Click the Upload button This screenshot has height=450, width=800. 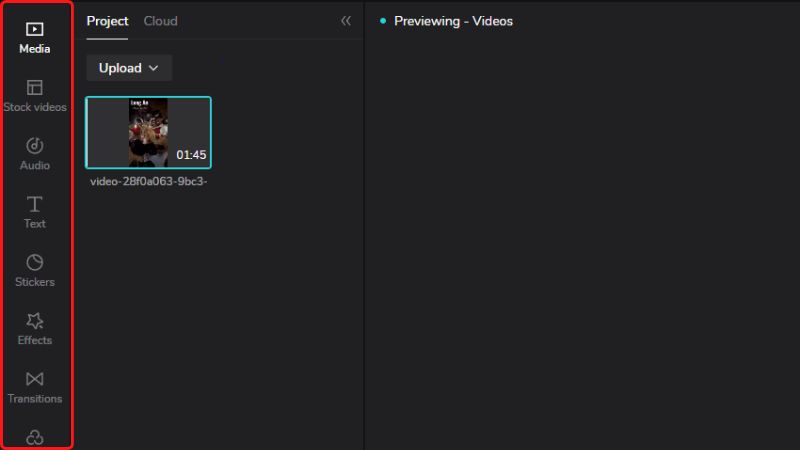(121, 68)
